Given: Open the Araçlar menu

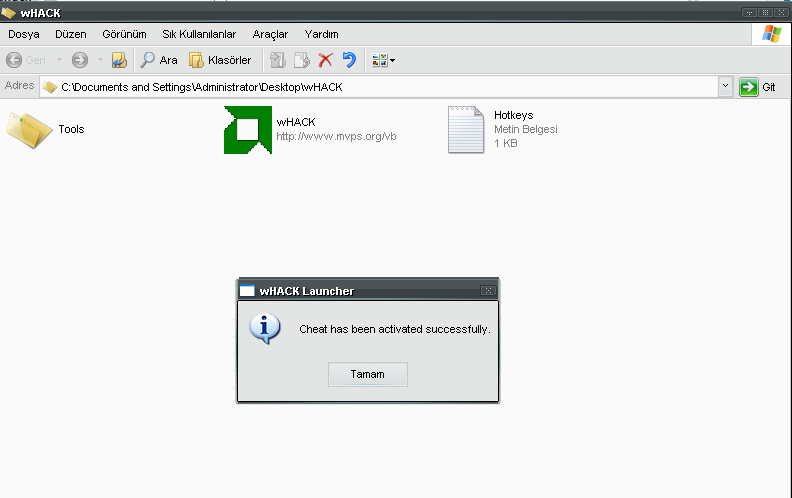Looking at the screenshot, I should tap(270, 34).
